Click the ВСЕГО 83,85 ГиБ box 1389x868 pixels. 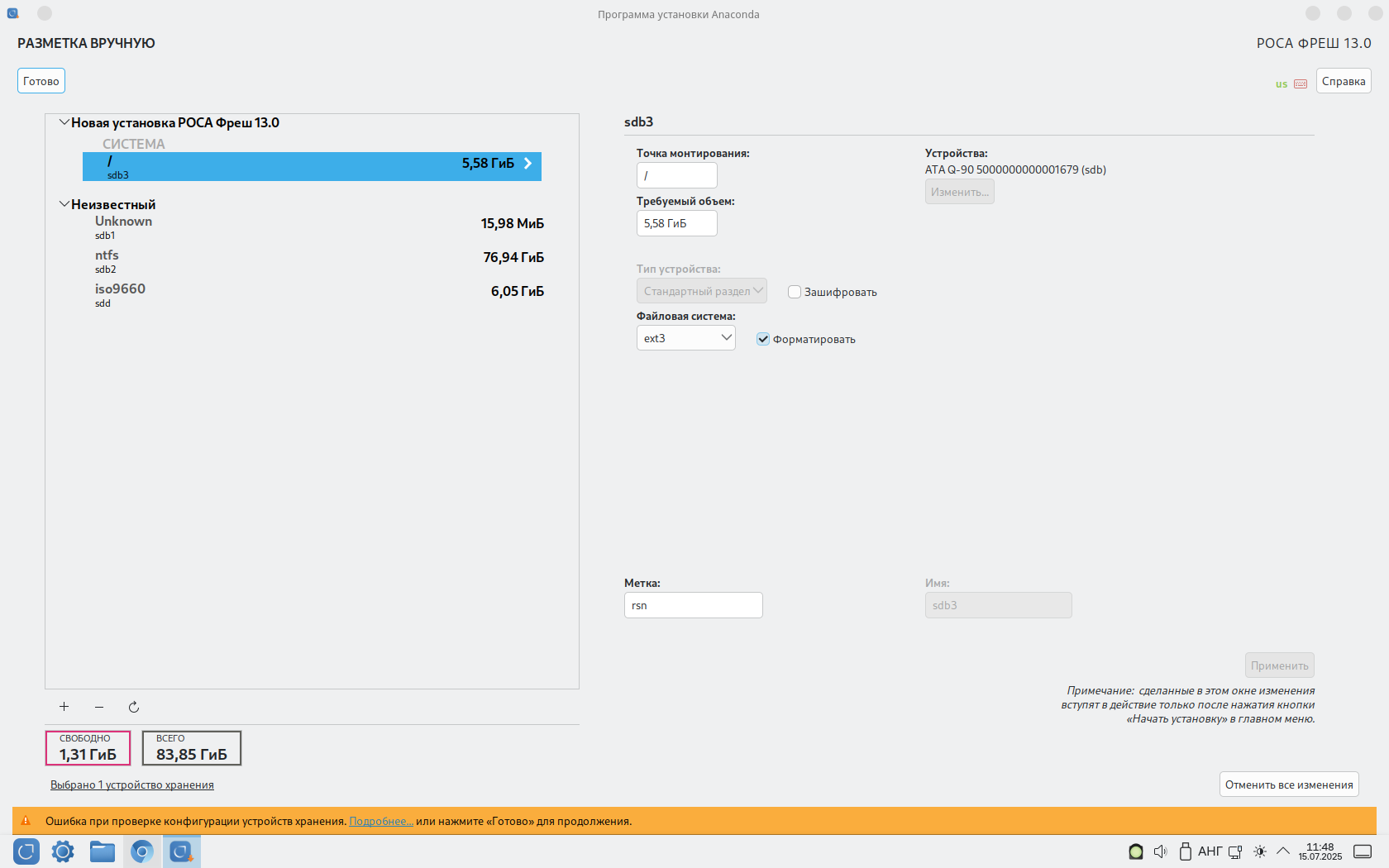(192, 748)
